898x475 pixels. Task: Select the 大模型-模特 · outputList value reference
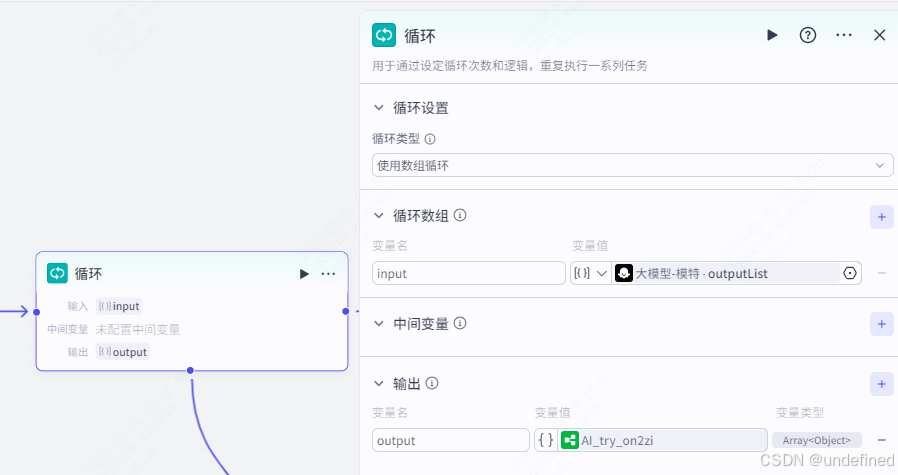(726, 273)
